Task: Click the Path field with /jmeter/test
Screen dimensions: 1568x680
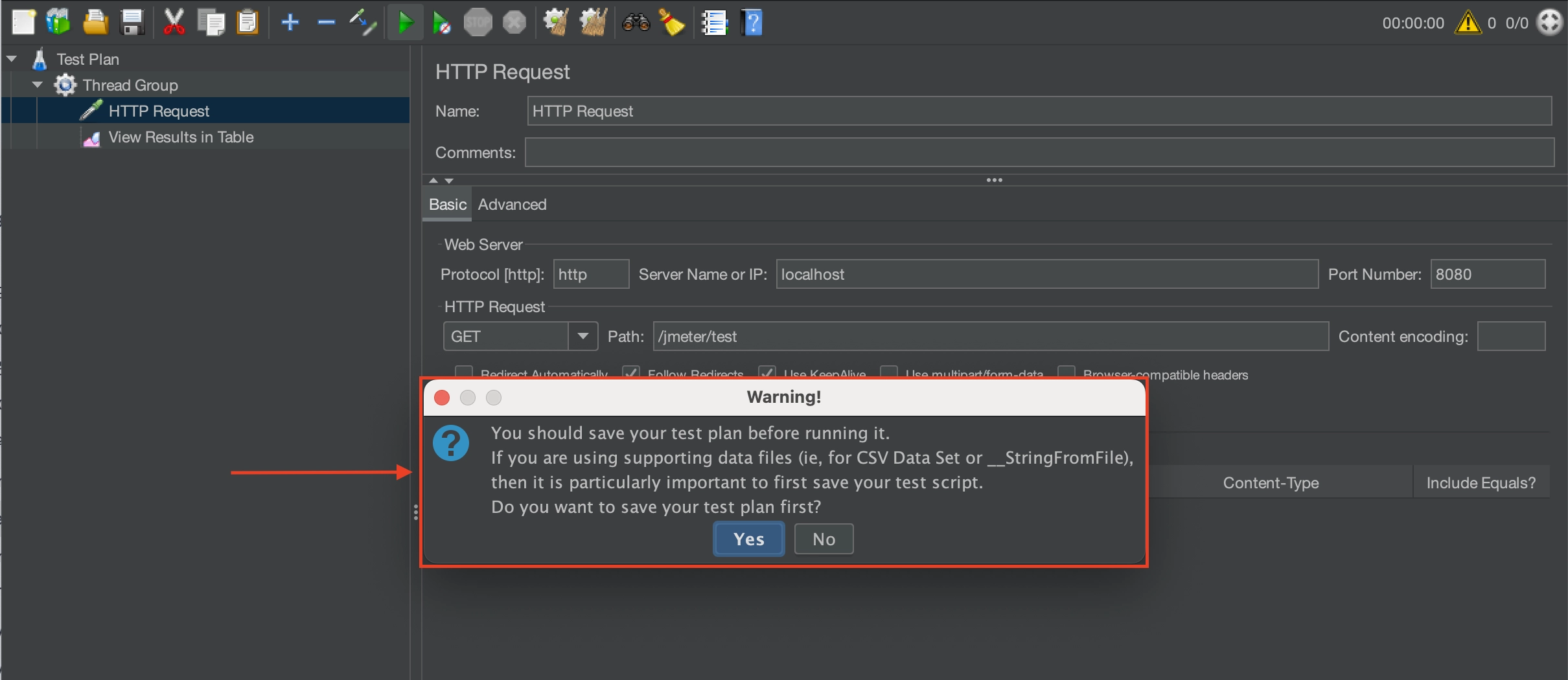Action: tap(991, 336)
